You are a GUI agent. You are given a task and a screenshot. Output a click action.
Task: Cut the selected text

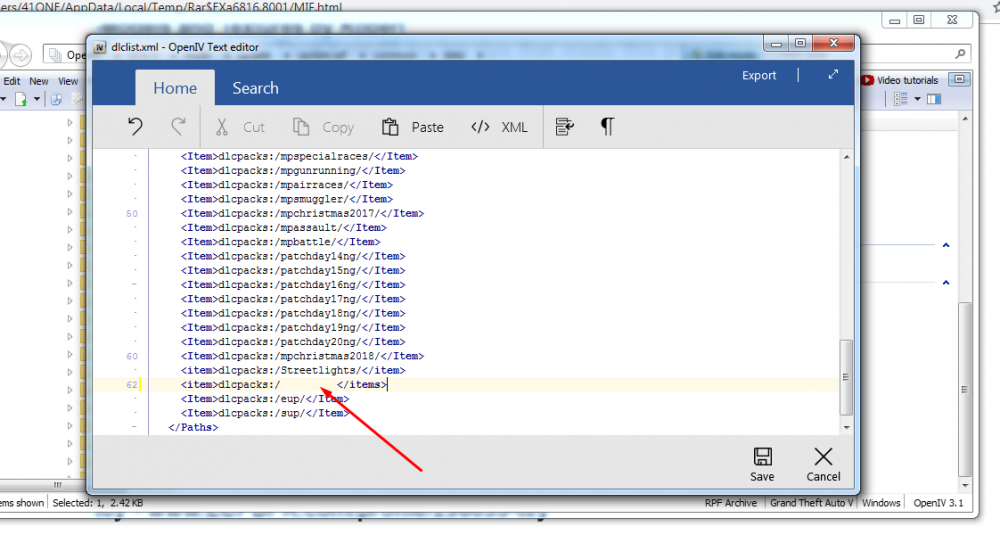(x=240, y=127)
